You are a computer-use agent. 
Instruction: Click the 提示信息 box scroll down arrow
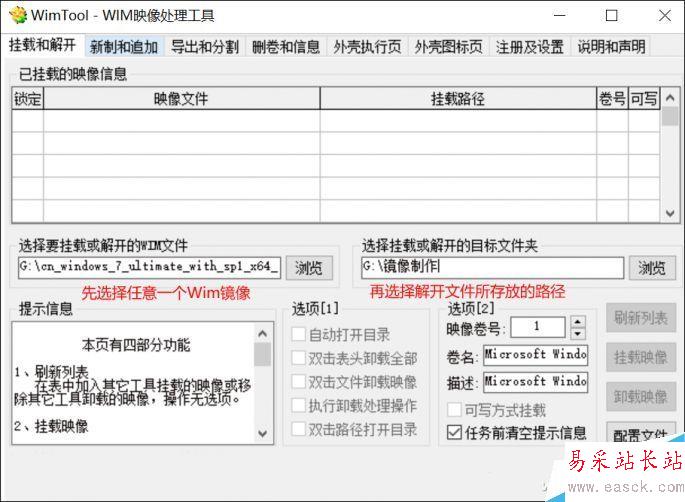point(262,433)
